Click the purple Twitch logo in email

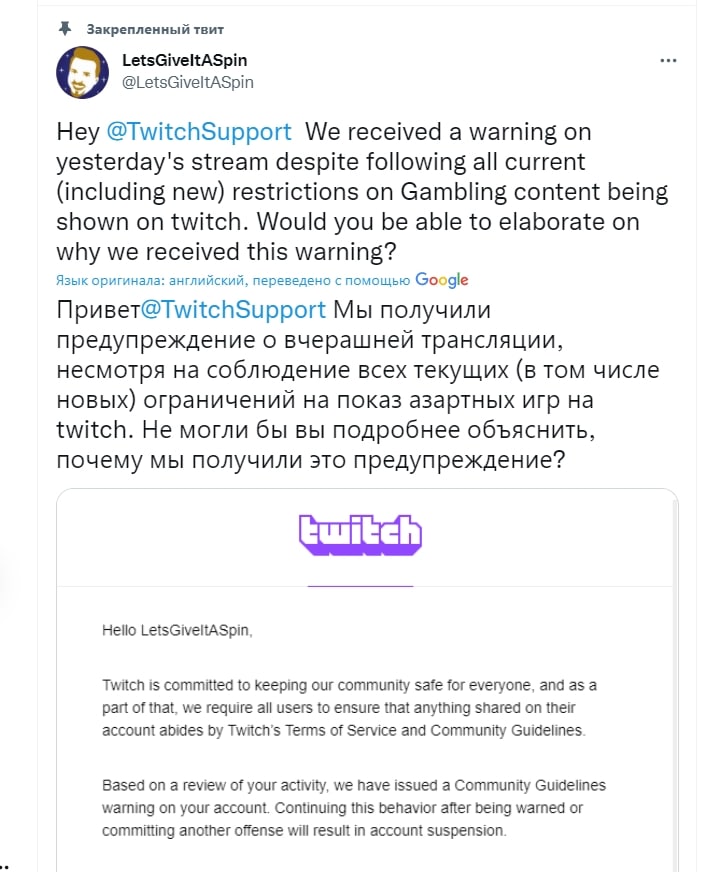point(360,535)
